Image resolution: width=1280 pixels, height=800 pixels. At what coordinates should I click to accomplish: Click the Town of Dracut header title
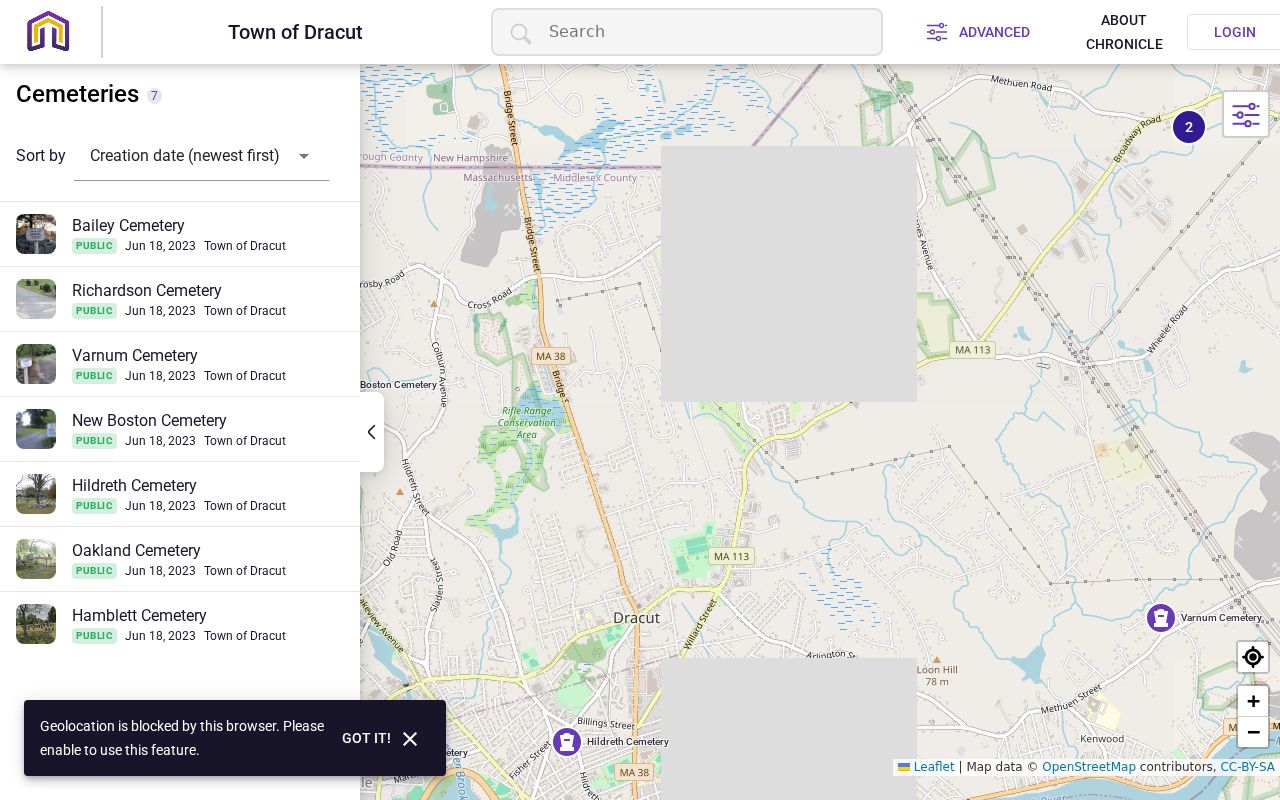(295, 32)
